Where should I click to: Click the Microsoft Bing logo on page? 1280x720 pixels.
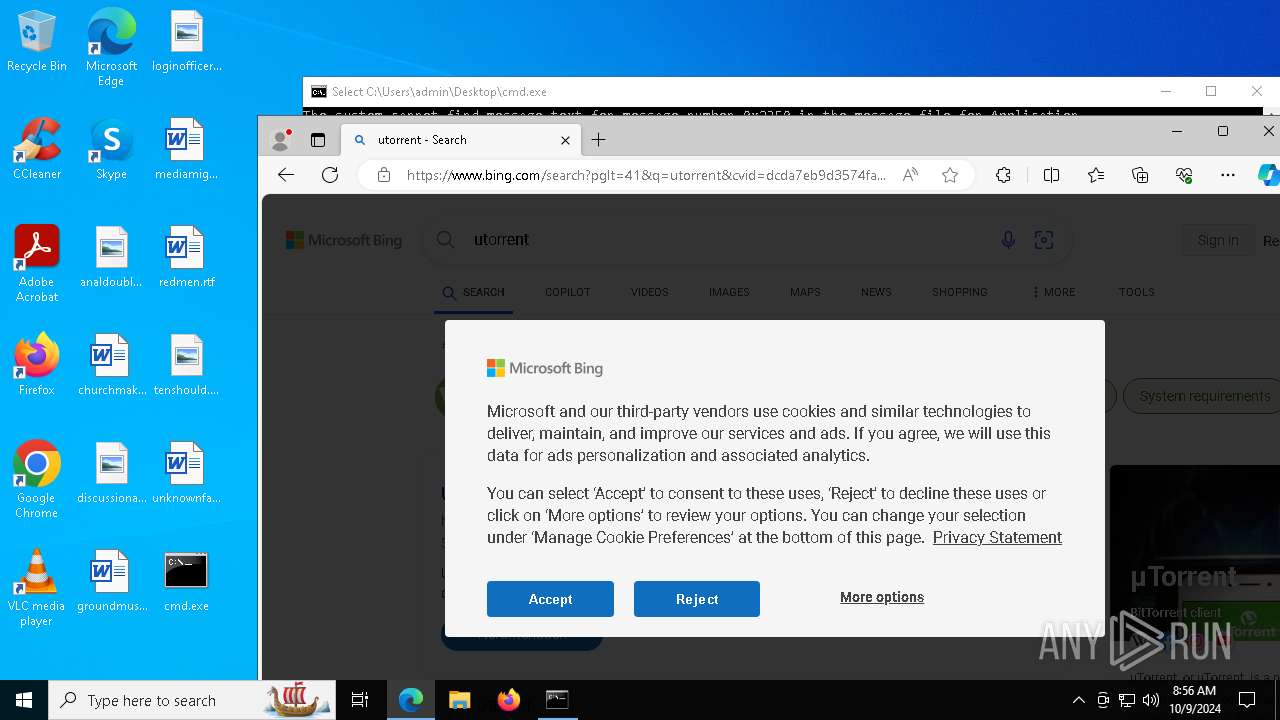344,240
